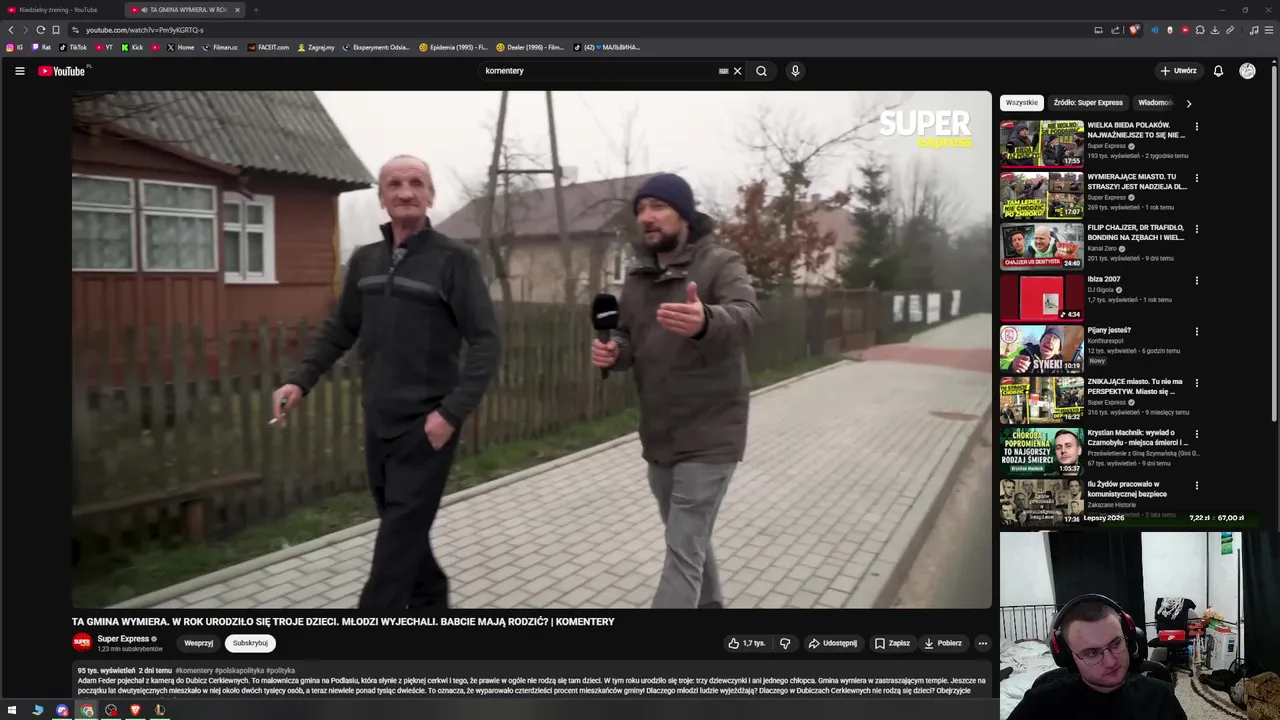Image resolution: width=1280 pixels, height=720 pixels.
Task: Run search with the magnifier button
Action: (761, 71)
